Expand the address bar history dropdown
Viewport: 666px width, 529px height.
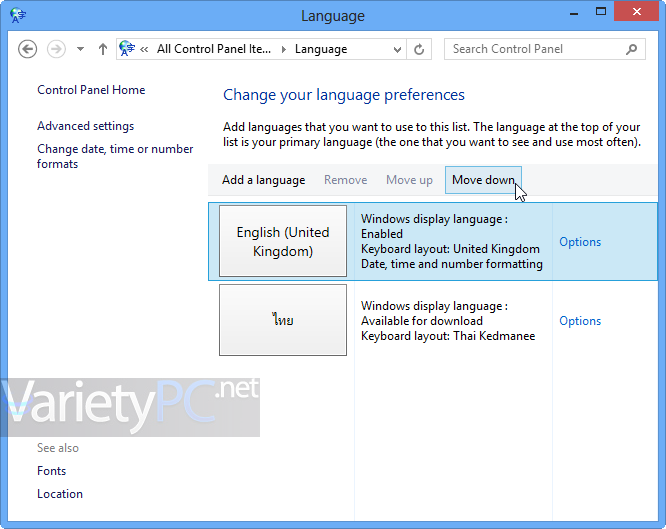398,49
